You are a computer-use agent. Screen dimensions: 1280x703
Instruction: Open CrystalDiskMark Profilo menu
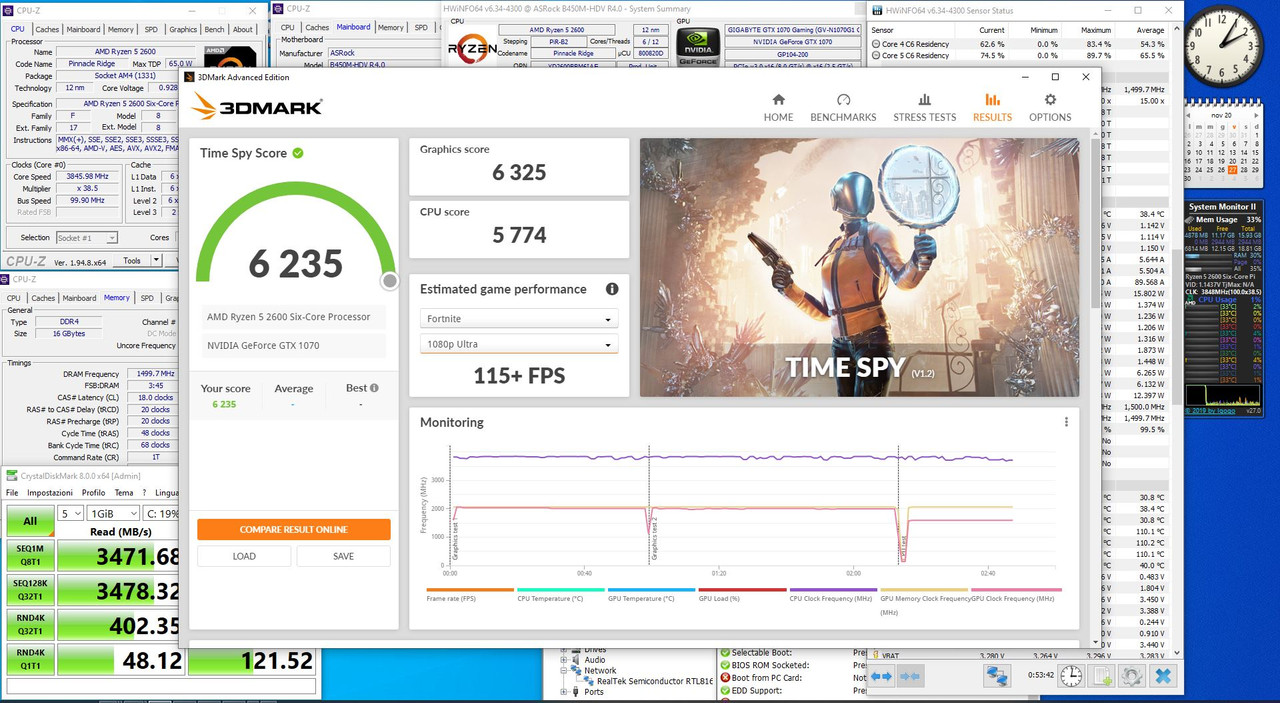click(94, 493)
